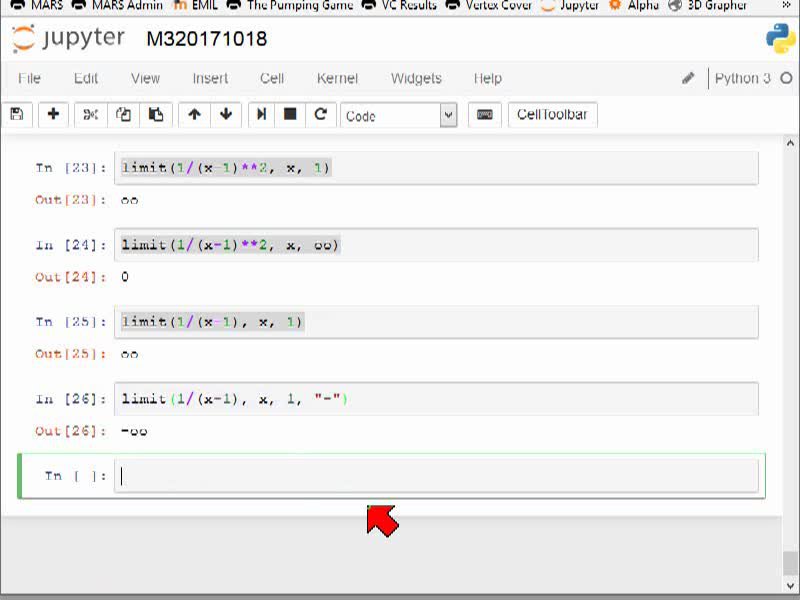Open the command palette keyboard icon

click(x=484, y=115)
